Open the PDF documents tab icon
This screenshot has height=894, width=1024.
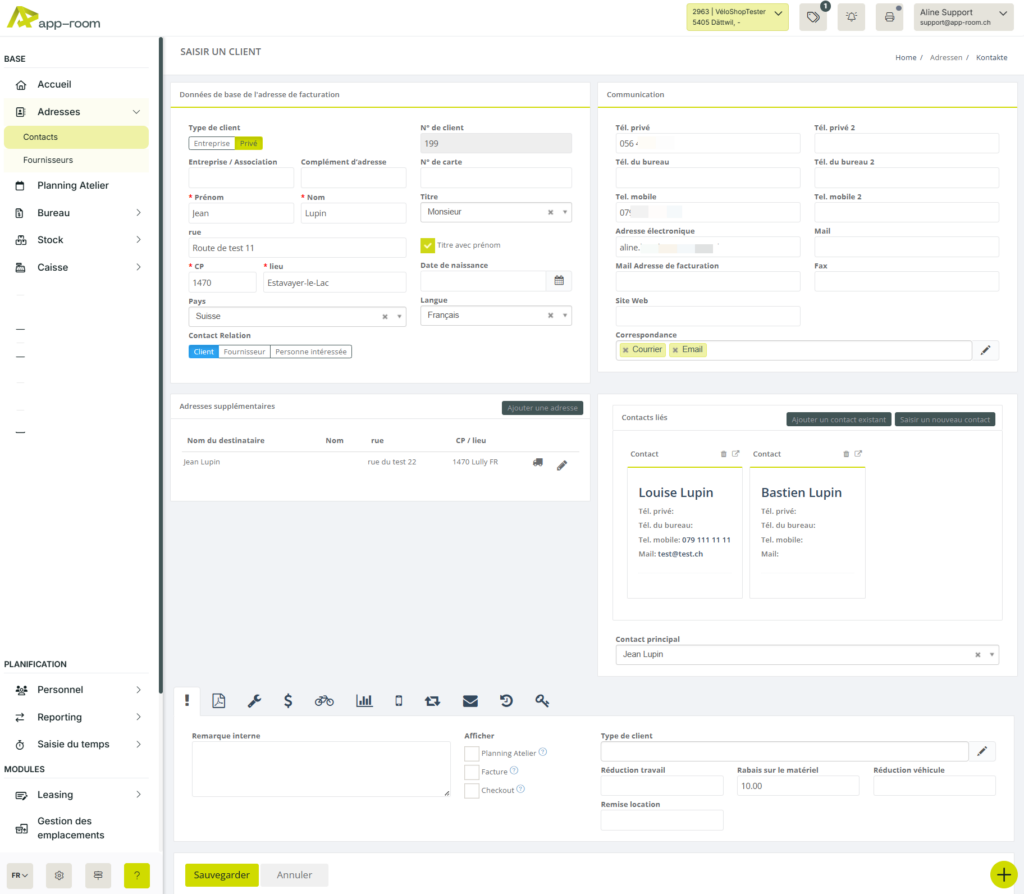coord(218,700)
